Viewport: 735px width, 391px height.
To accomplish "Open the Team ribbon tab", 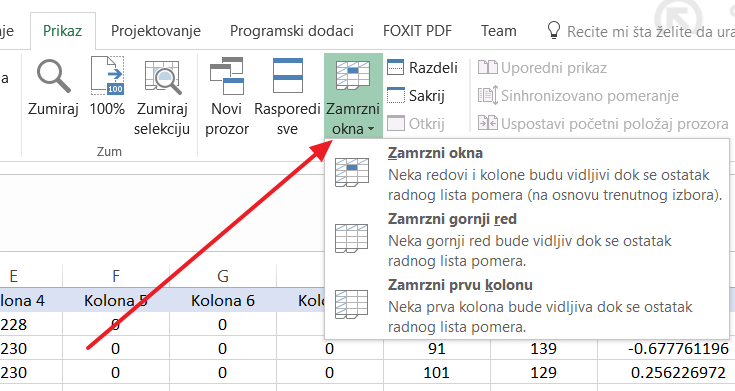I will click(x=499, y=31).
